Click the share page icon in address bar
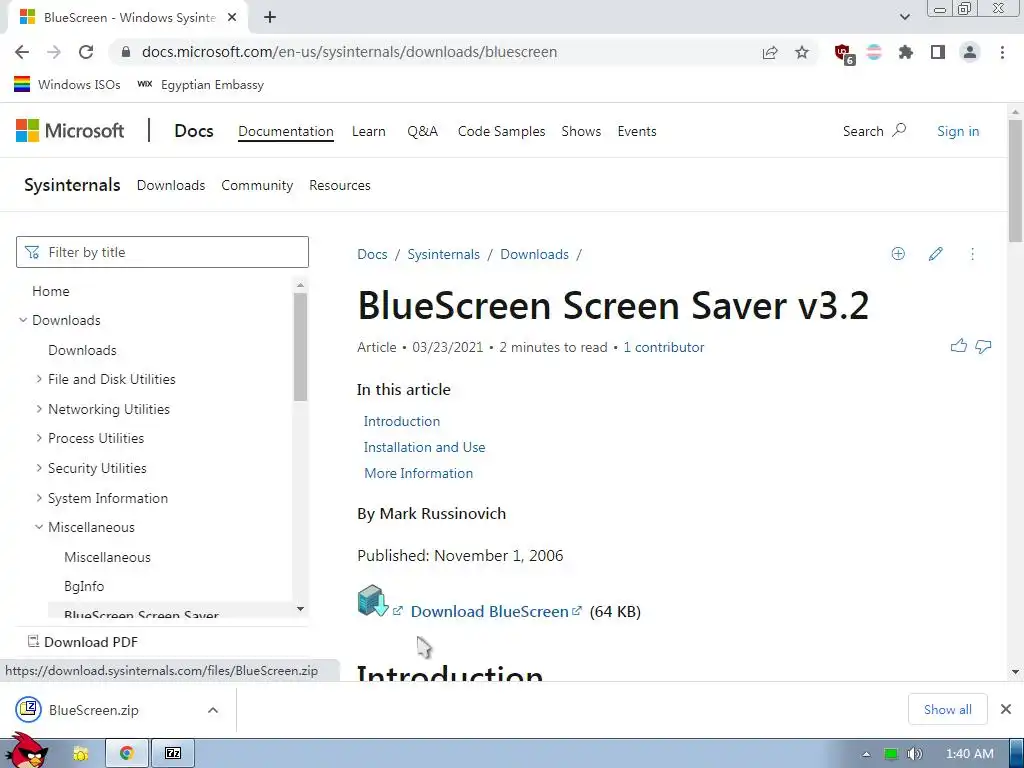1024x768 pixels. coord(770,52)
